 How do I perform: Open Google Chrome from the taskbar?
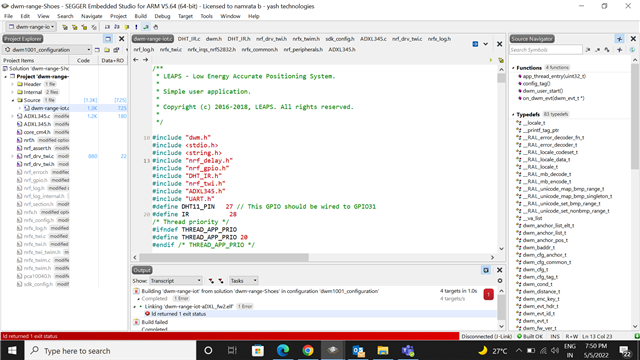[308, 350]
